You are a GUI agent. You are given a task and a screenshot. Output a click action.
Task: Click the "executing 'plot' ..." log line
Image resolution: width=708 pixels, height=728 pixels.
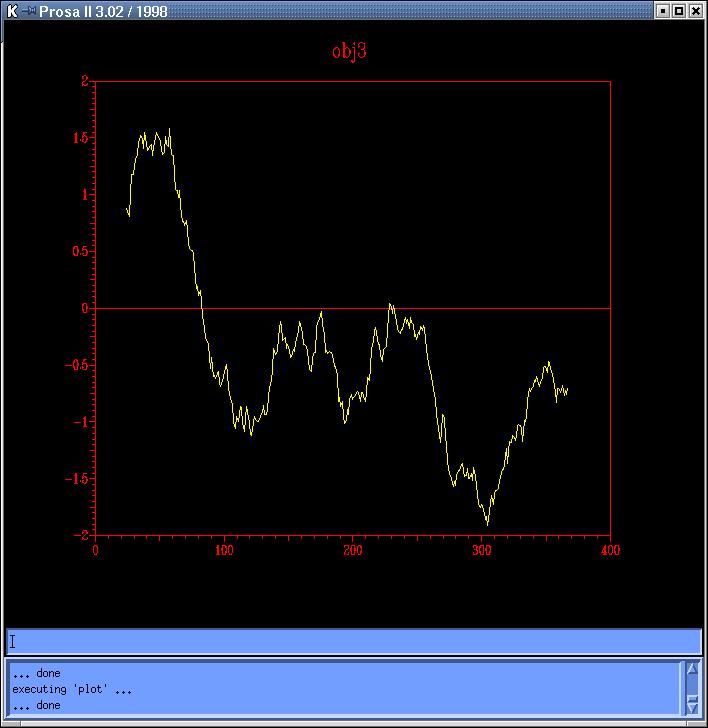(x=72, y=689)
